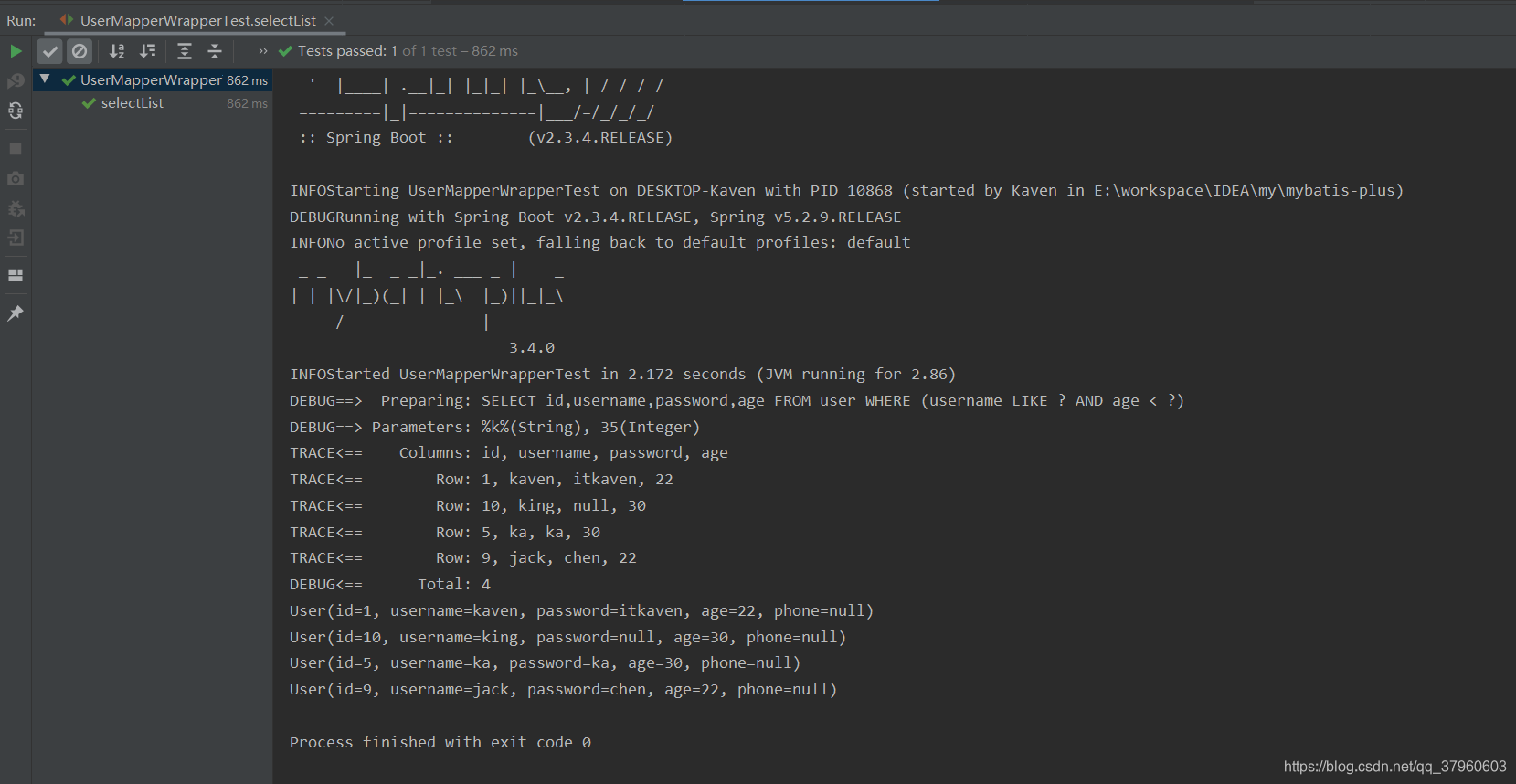
Task: Click the Dump Threads camera icon
Action: coord(16,179)
